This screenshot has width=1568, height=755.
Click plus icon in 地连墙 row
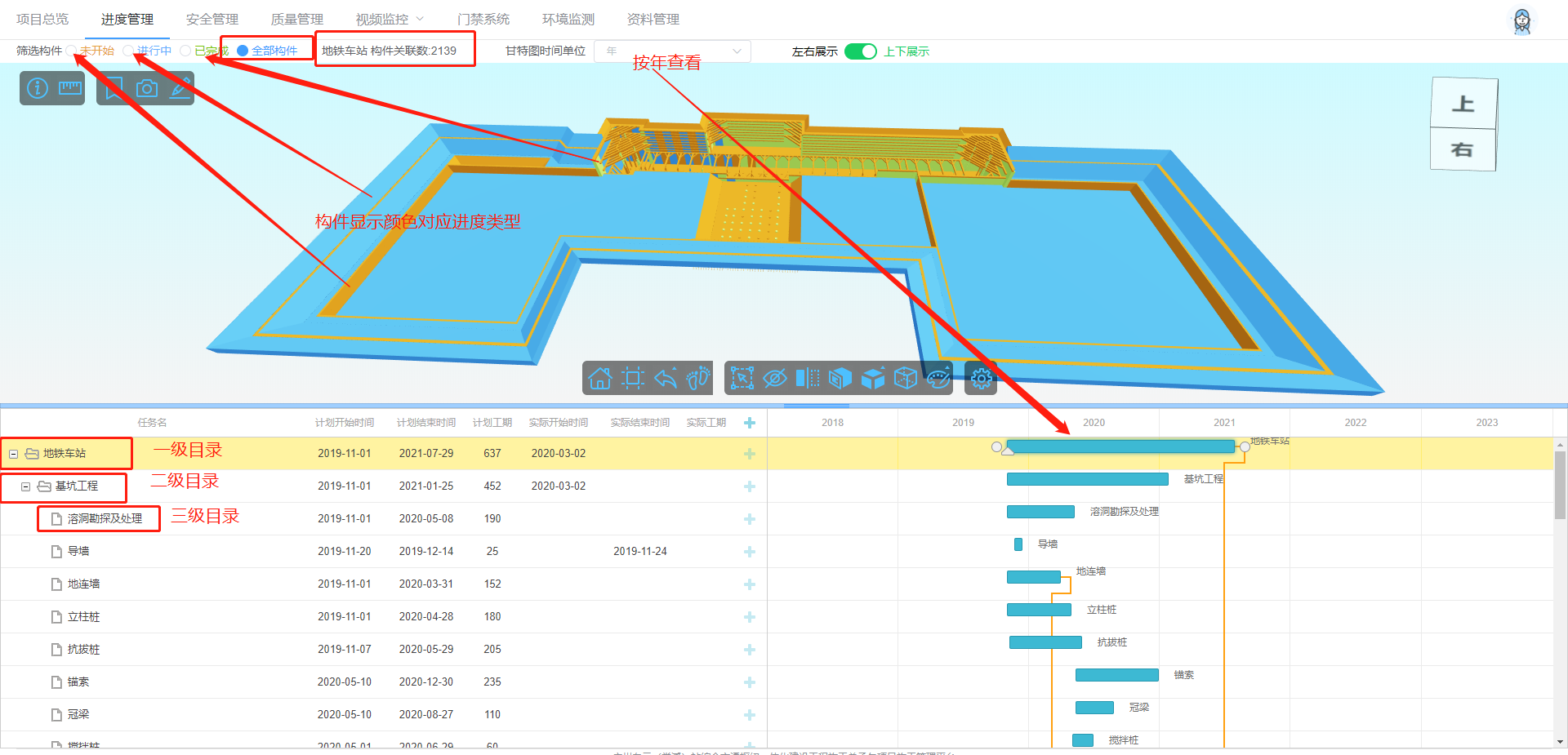click(750, 584)
